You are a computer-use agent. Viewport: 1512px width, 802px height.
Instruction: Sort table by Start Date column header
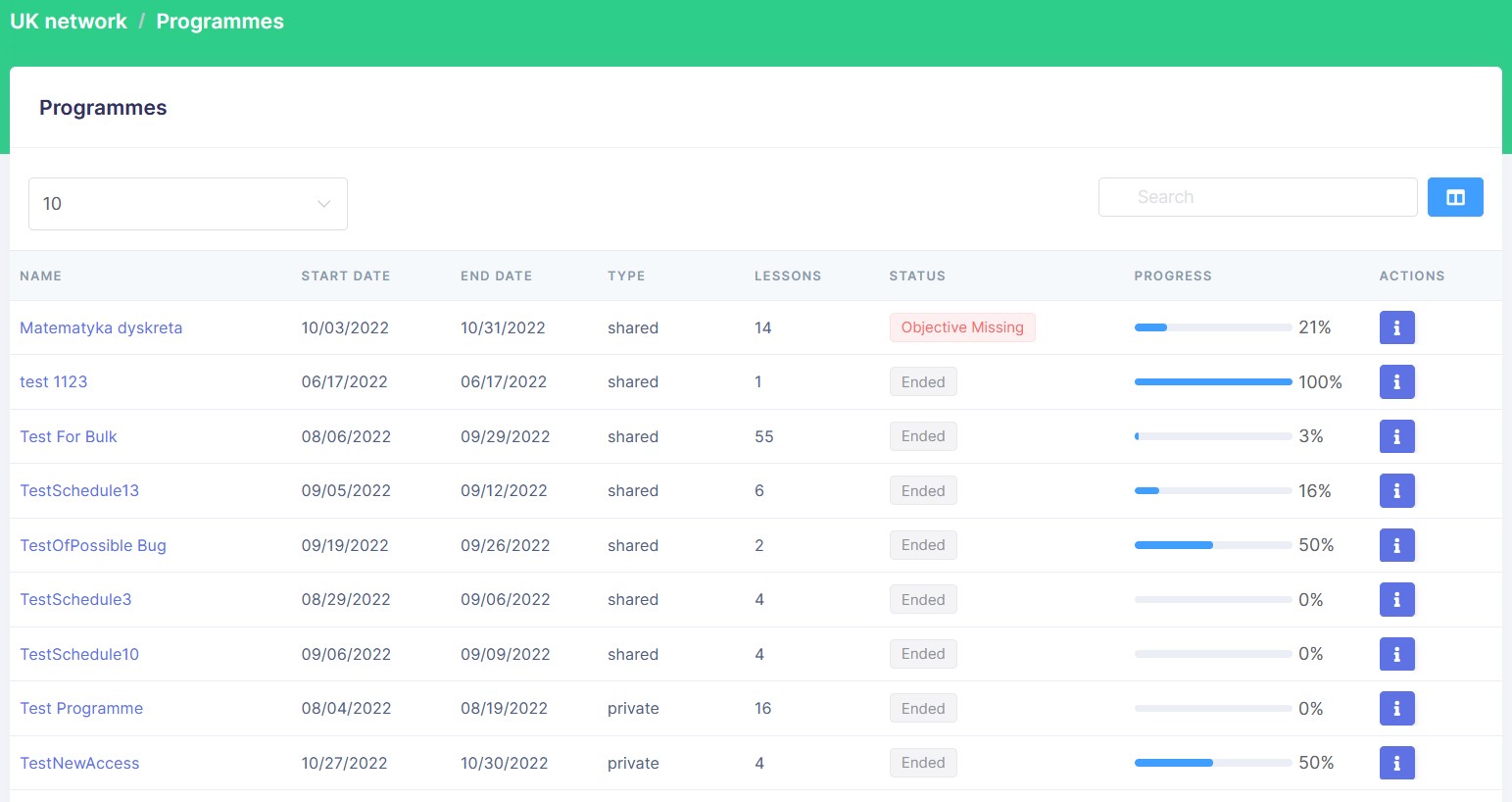[x=345, y=276]
